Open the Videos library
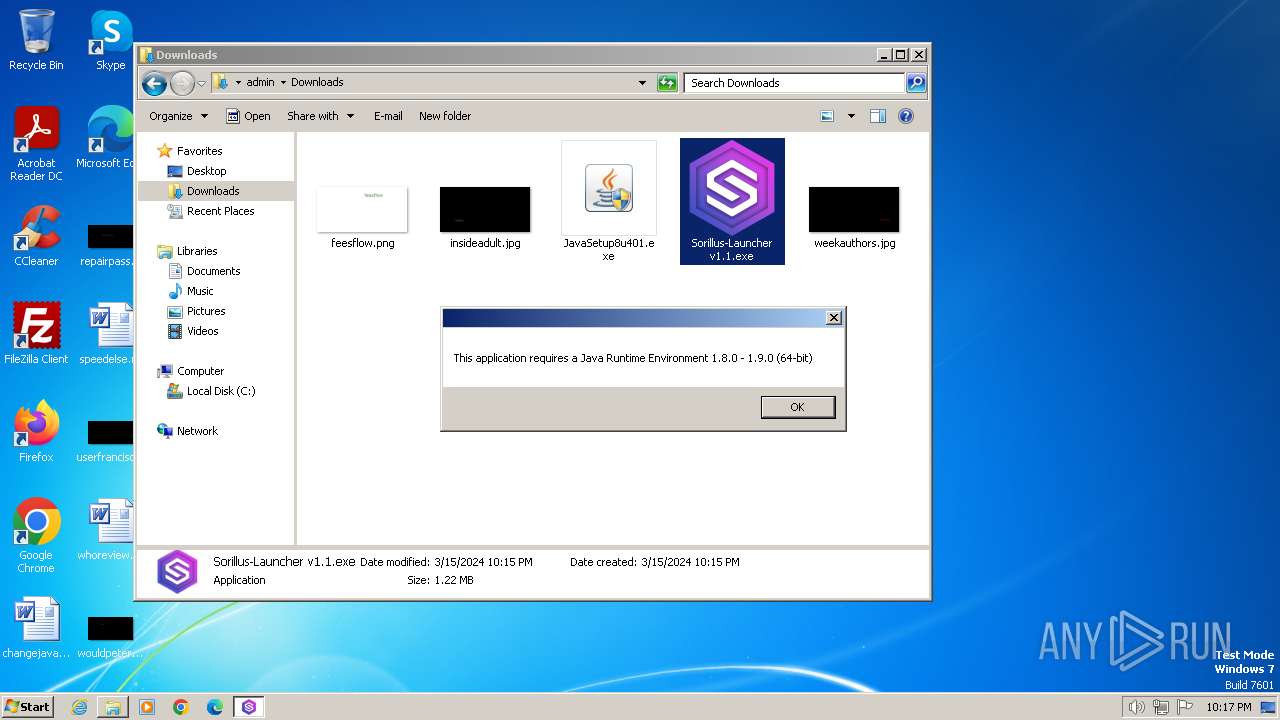This screenshot has width=1280, height=720. pos(193,331)
